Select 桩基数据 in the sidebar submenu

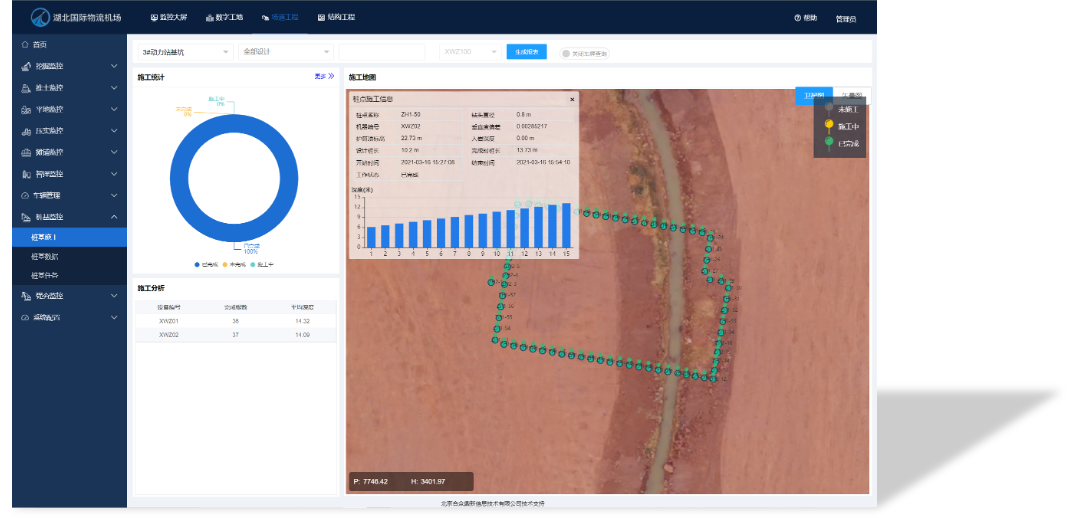click(44, 256)
